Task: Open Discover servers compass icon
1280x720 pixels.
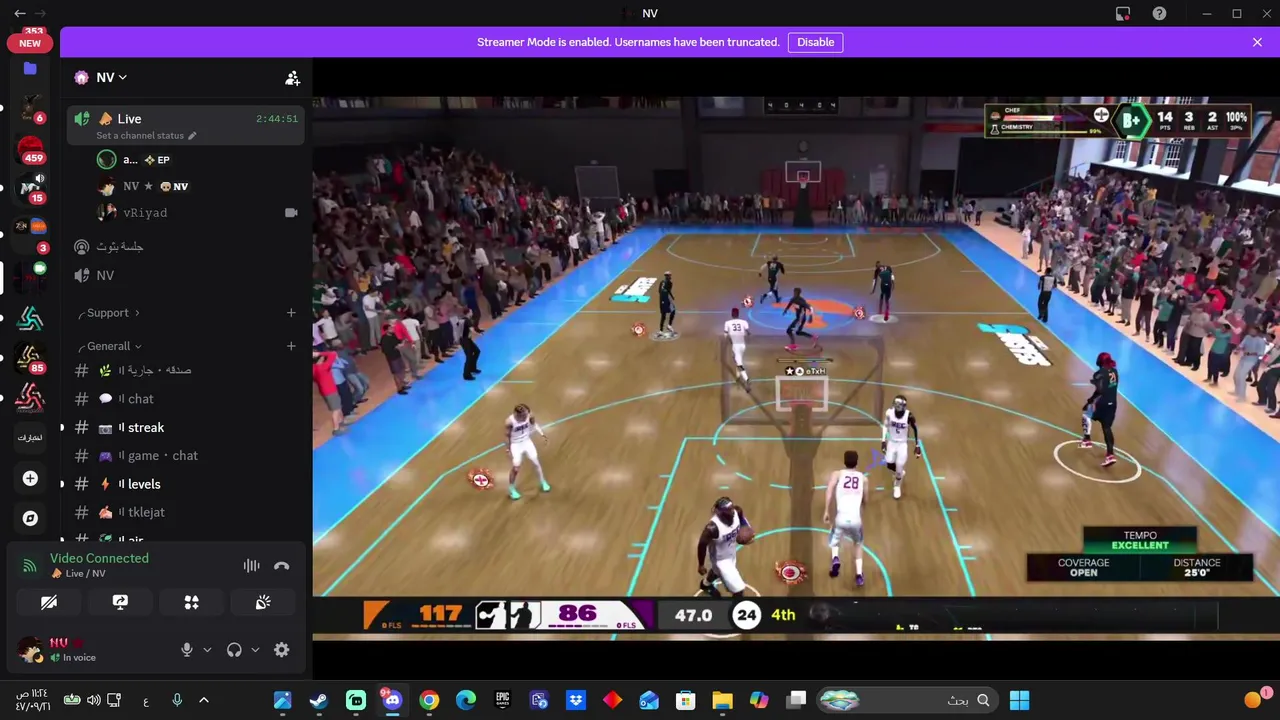Action: click(x=30, y=518)
